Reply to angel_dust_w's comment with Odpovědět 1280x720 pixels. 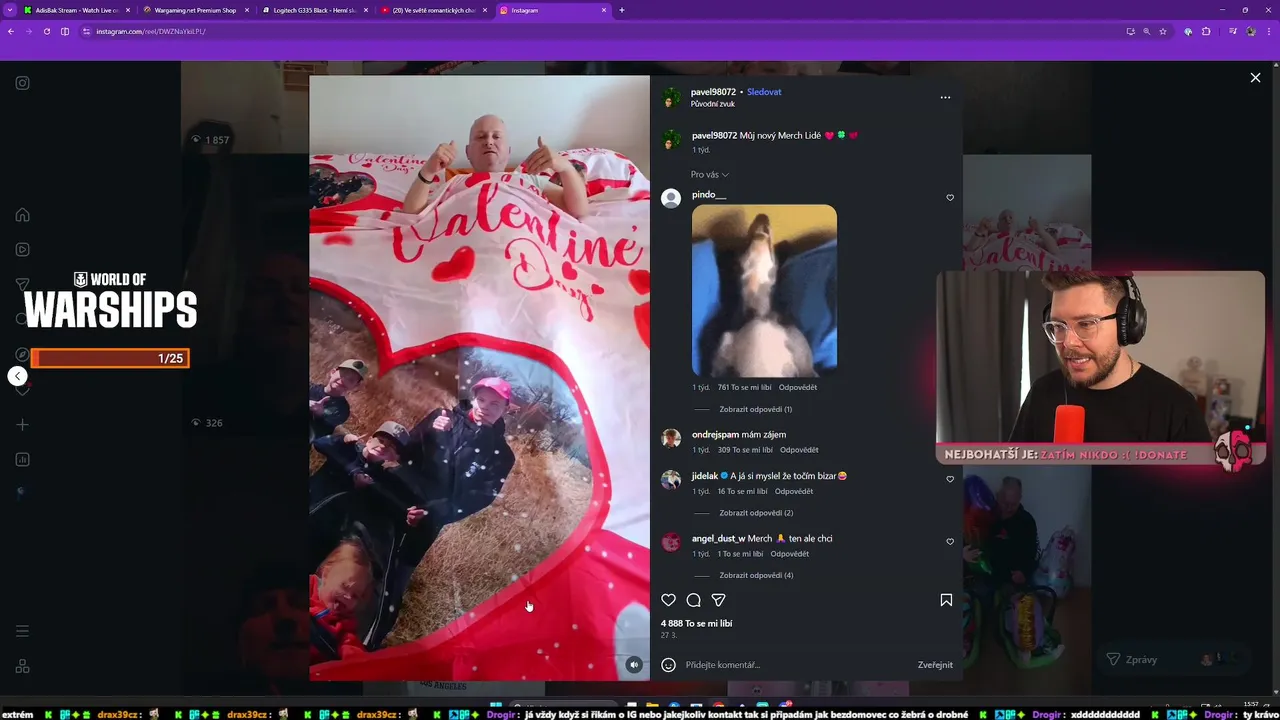click(x=790, y=554)
